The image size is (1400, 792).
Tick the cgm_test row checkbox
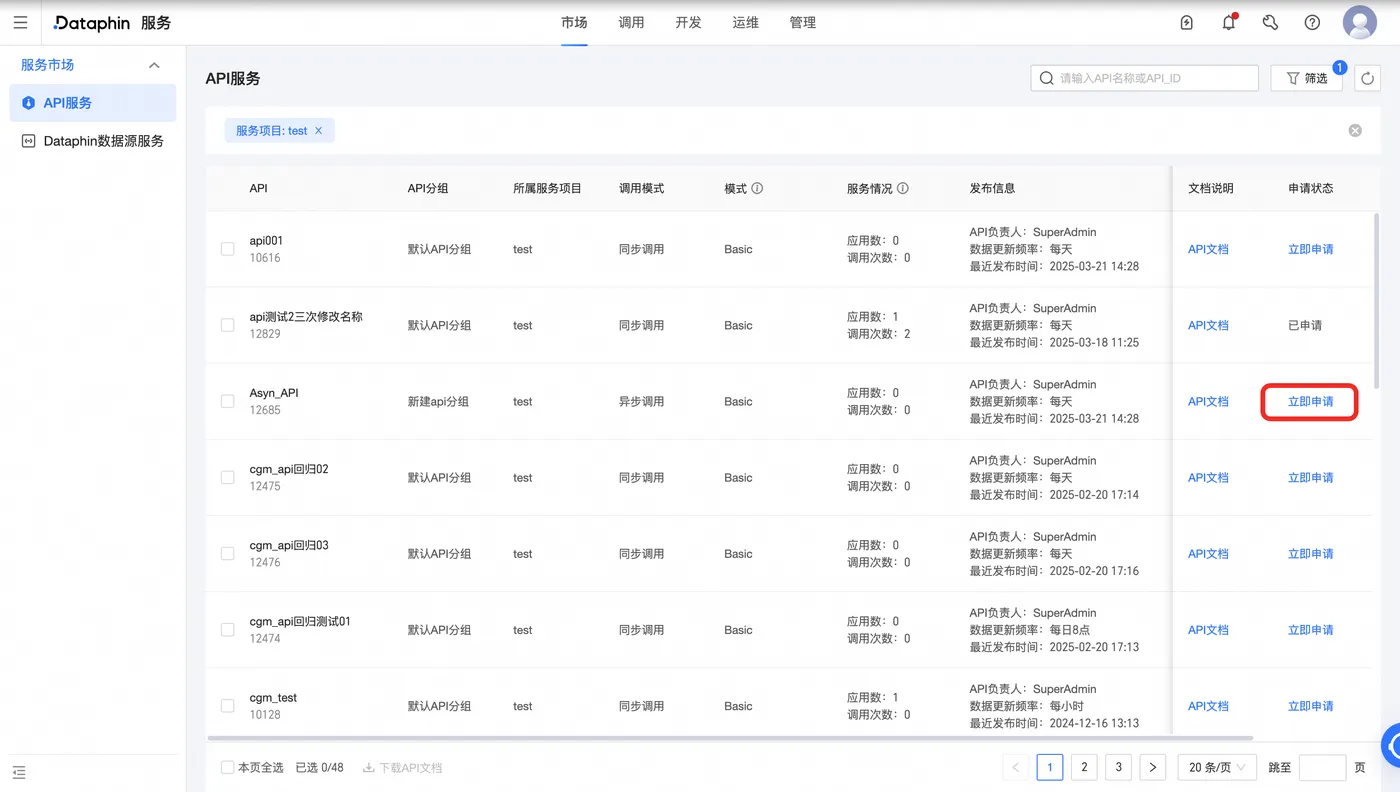coord(228,706)
